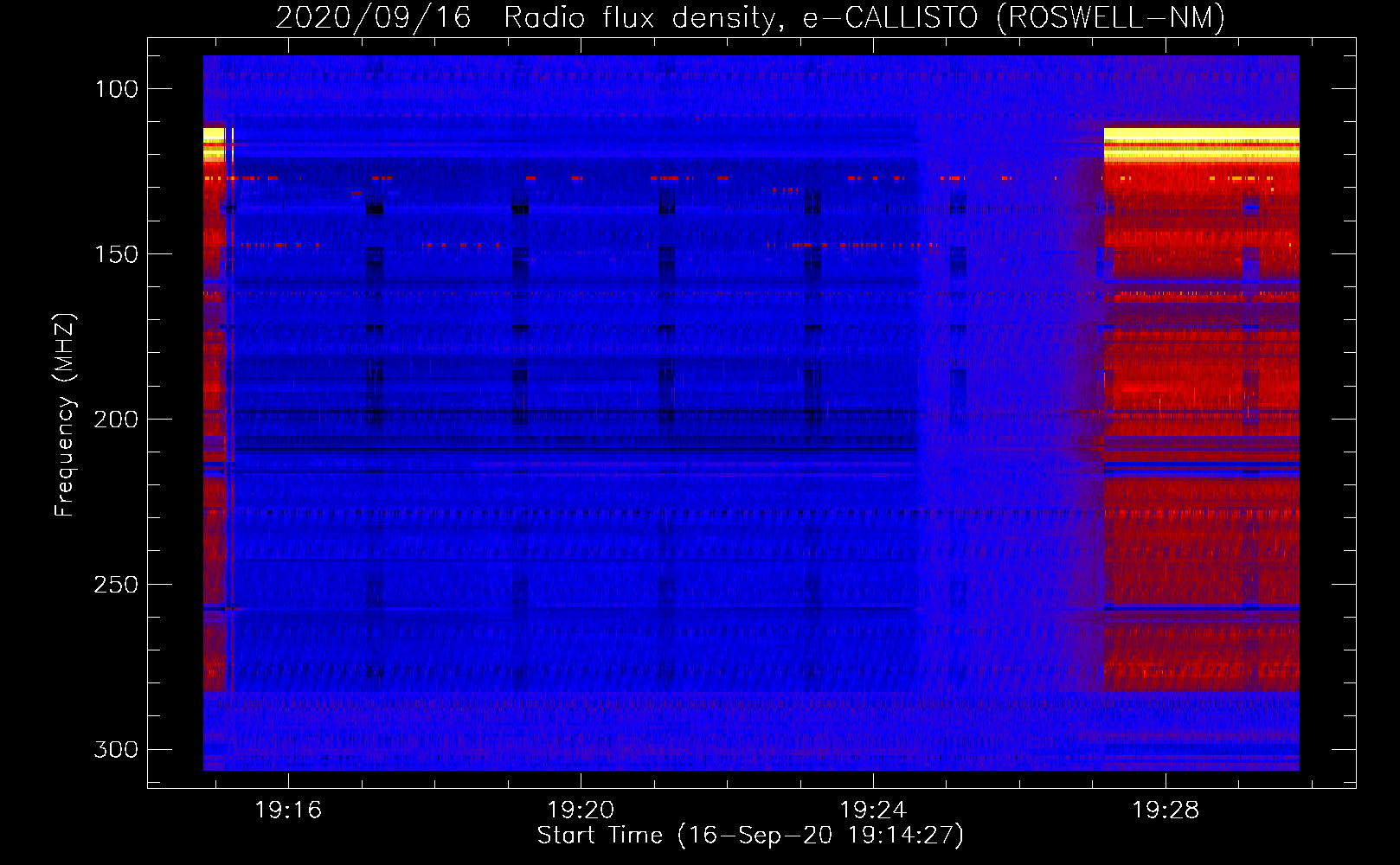Click the plot title 'Radio flux density, e-CALLISTO (ROSWELL-NM)'
This screenshot has width=1400, height=865.
tap(864, 17)
